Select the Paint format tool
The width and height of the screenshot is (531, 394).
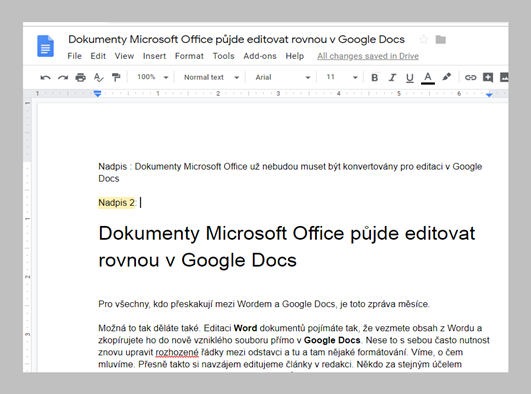click(x=116, y=78)
